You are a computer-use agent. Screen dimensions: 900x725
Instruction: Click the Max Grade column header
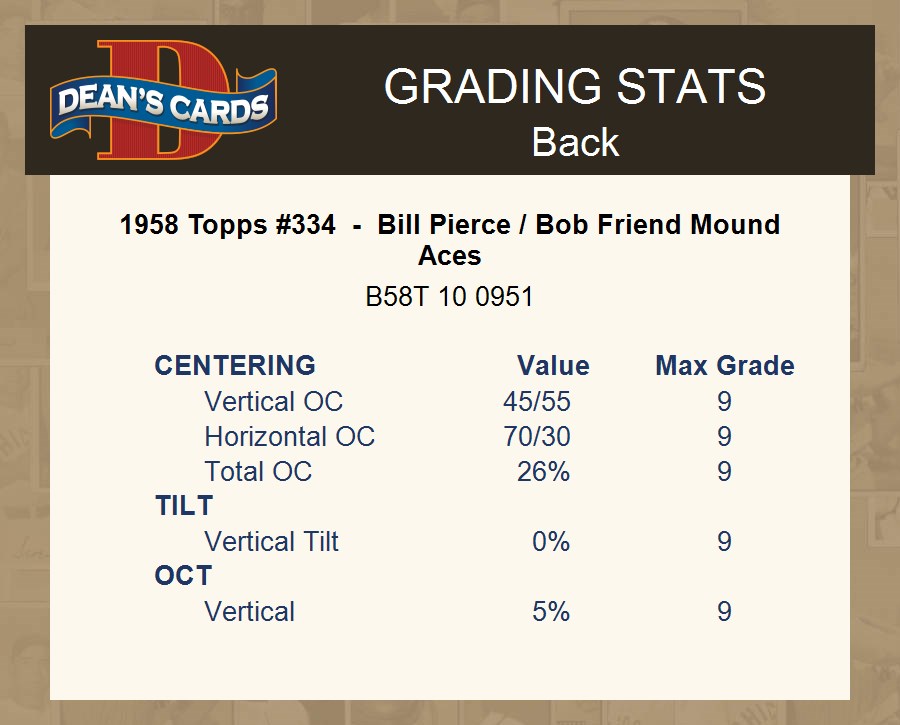(x=724, y=366)
